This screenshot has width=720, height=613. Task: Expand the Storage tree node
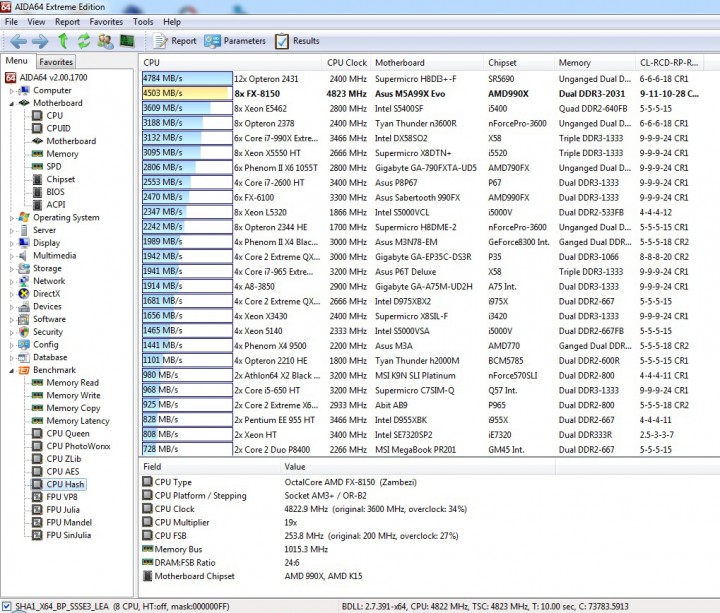(x=11, y=269)
